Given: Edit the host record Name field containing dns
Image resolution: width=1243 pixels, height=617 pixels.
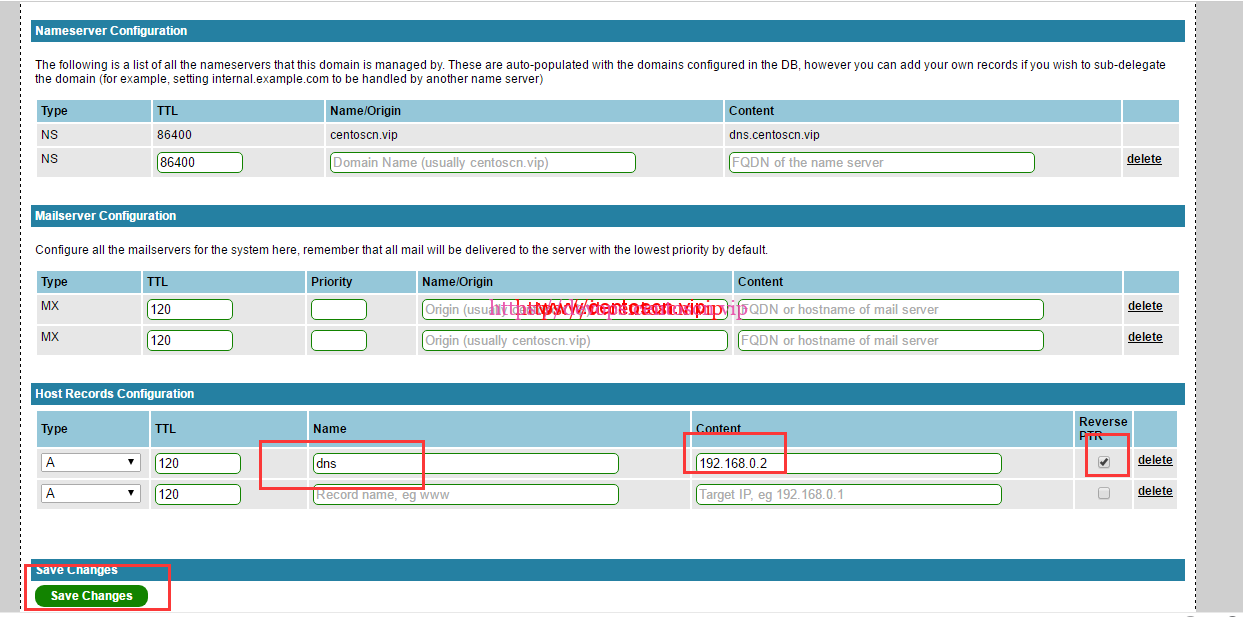Looking at the screenshot, I should [x=465, y=464].
